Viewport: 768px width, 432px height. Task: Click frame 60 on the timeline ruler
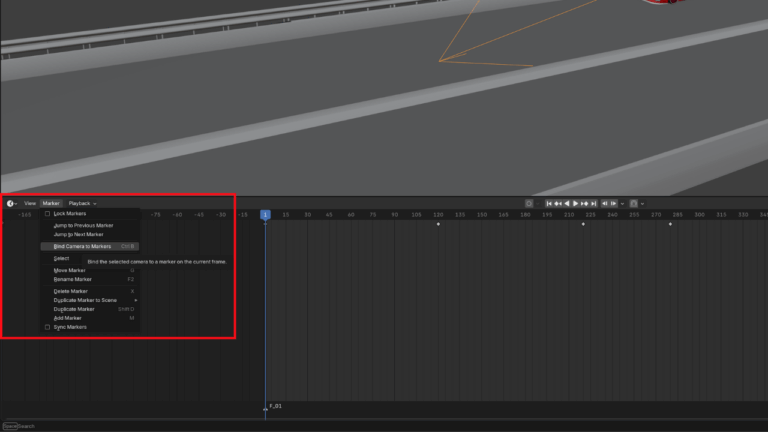coord(351,215)
